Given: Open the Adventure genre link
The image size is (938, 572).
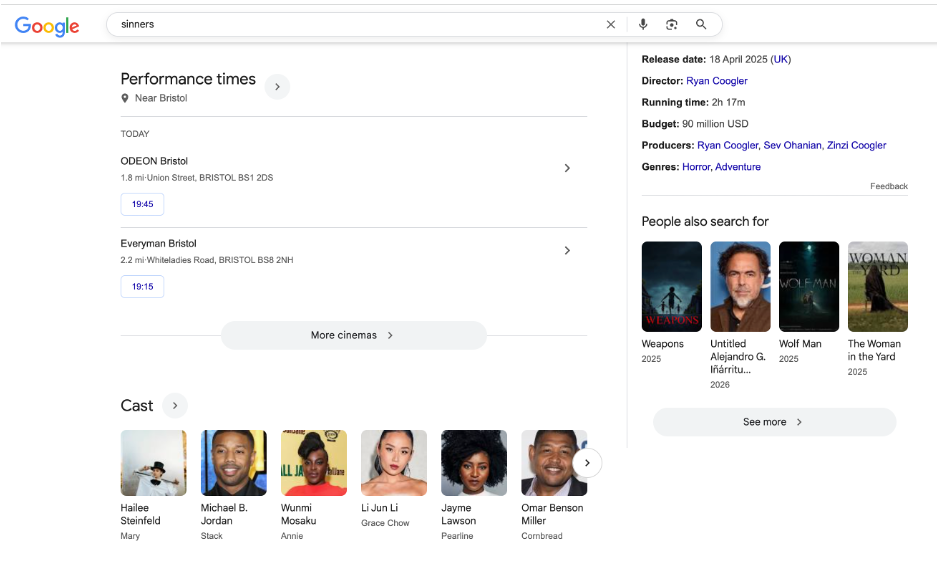Looking at the screenshot, I should [x=738, y=167].
